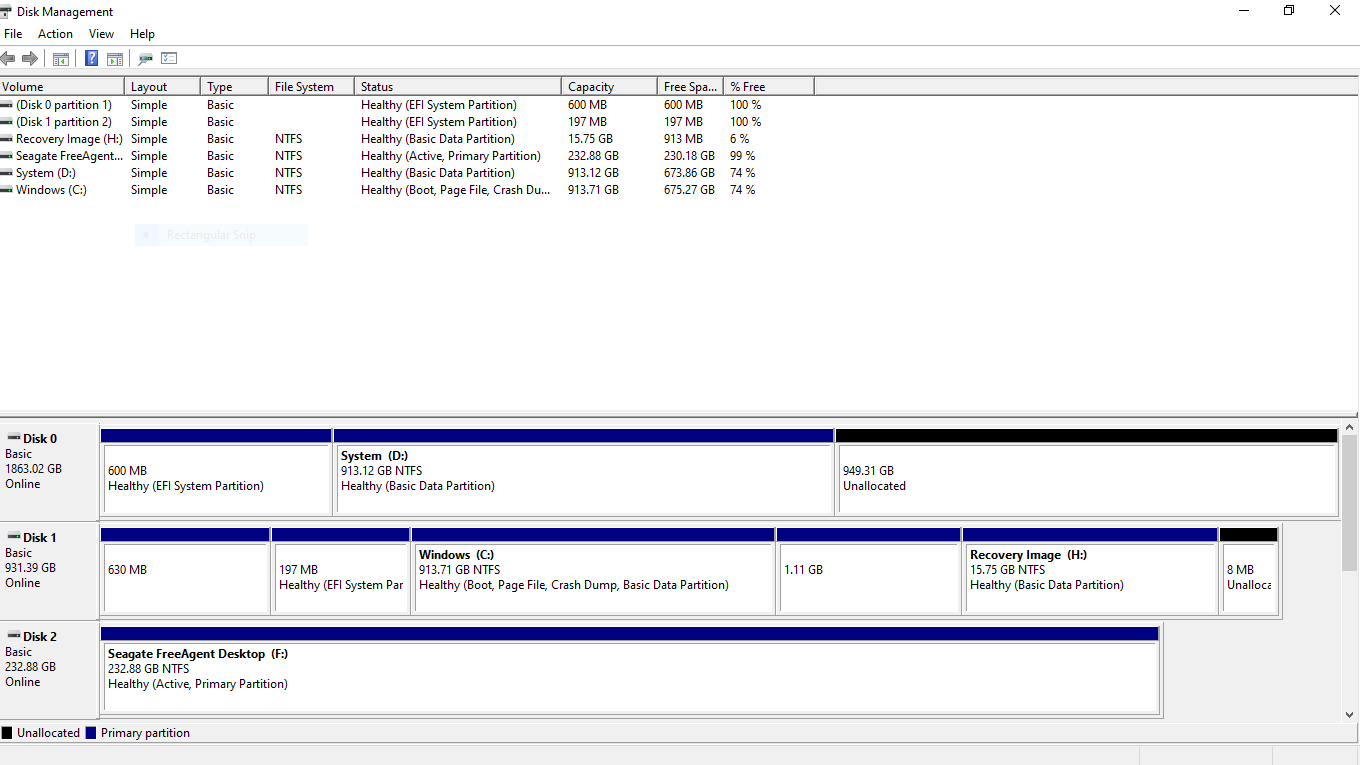Click the Disk 1 drive icon
This screenshot has width=1360, height=765.
coord(14,537)
